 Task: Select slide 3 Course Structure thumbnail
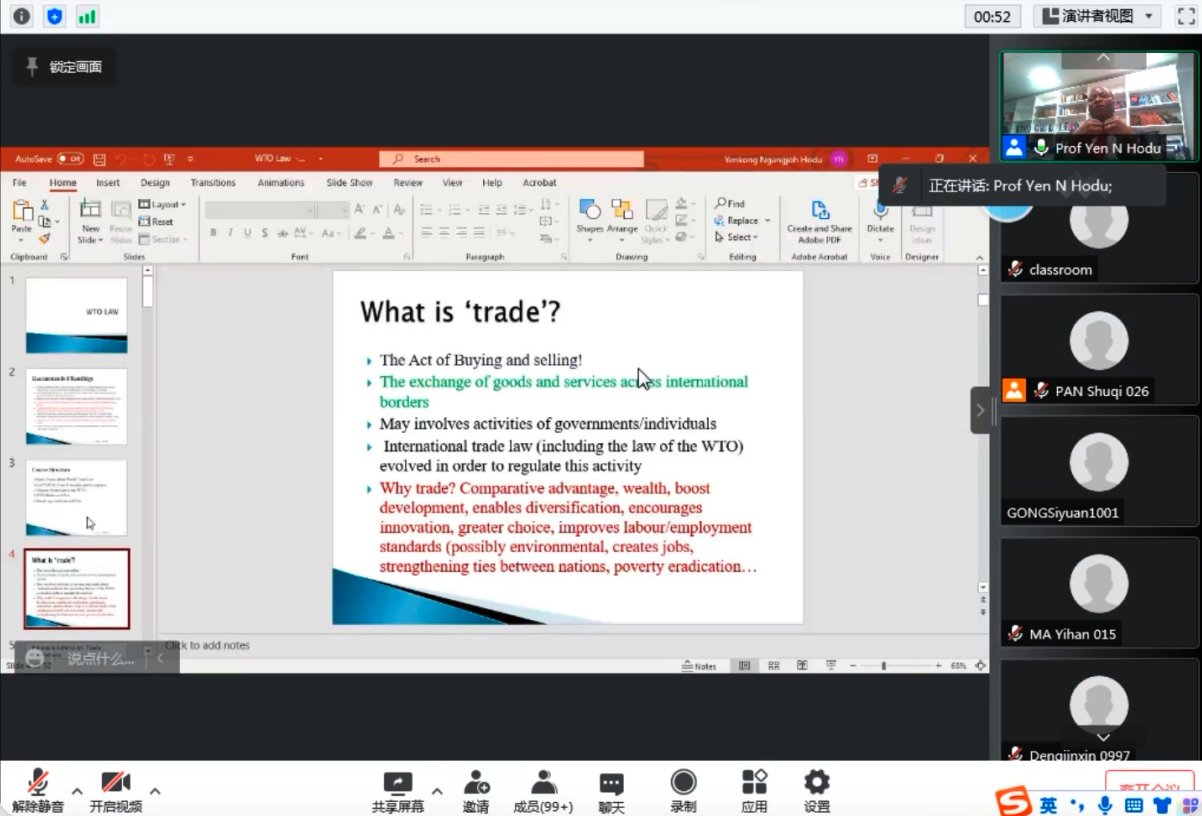(76, 497)
